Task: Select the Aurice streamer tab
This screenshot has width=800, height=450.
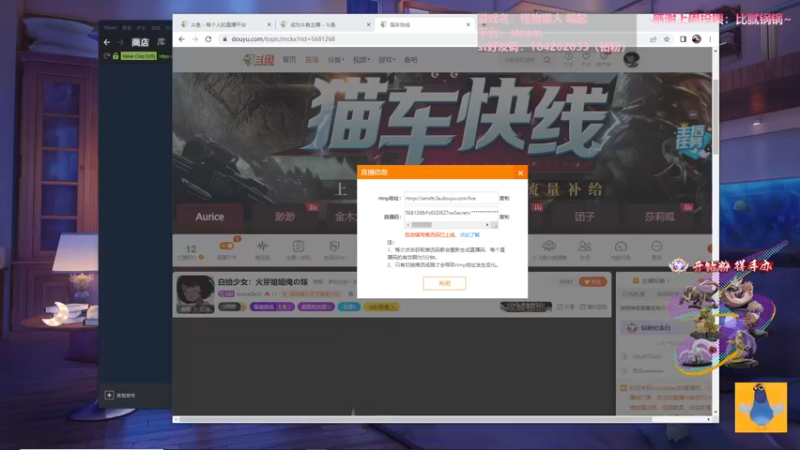Action: pos(210,216)
